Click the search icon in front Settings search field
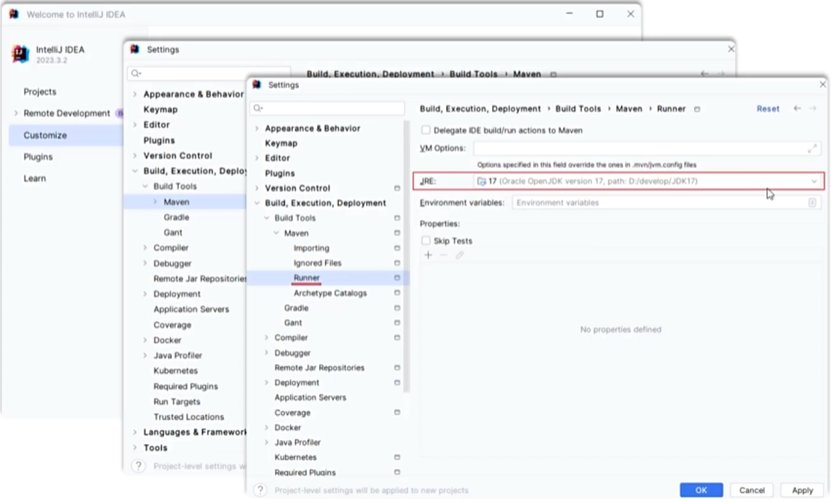This screenshot has width=831, height=502. pos(258,108)
